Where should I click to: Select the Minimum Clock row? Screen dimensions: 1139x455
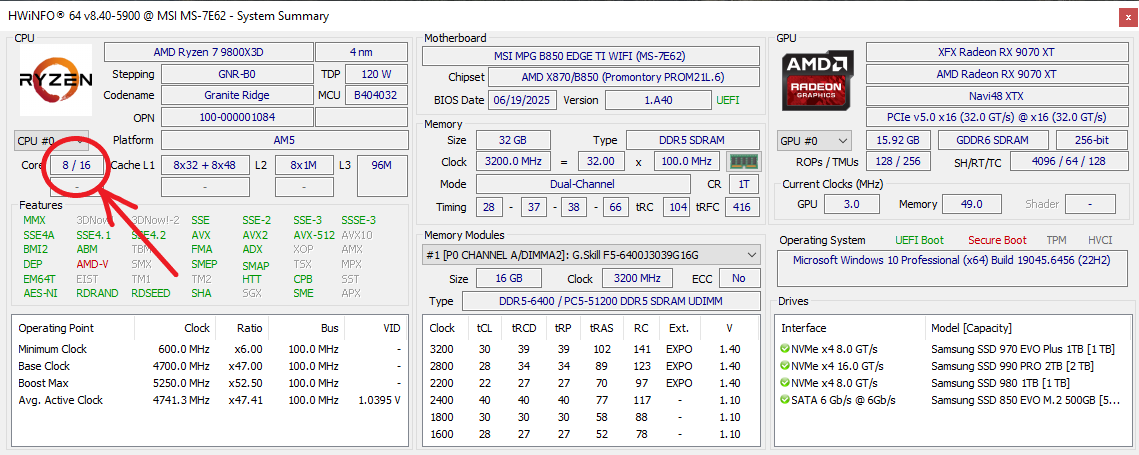click(209, 349)
